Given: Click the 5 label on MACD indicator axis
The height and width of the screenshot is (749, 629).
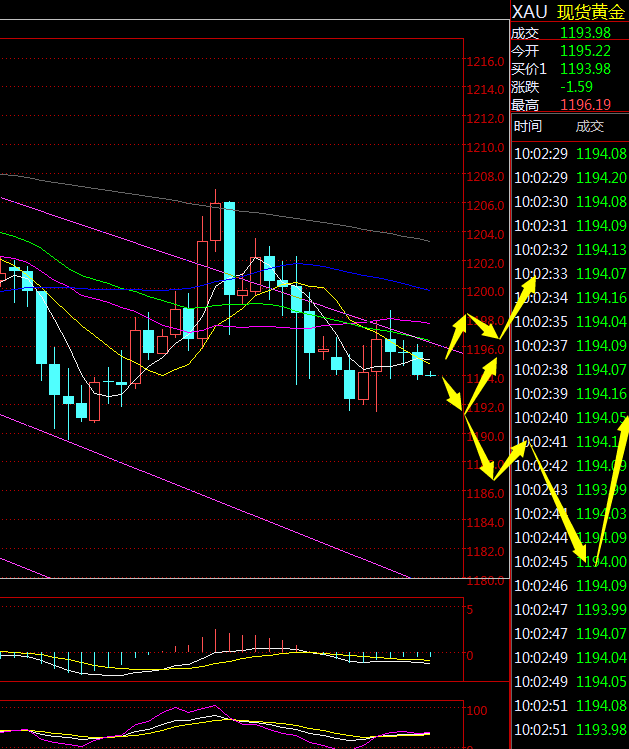Looking at the screenshot, I should (470, 610).
